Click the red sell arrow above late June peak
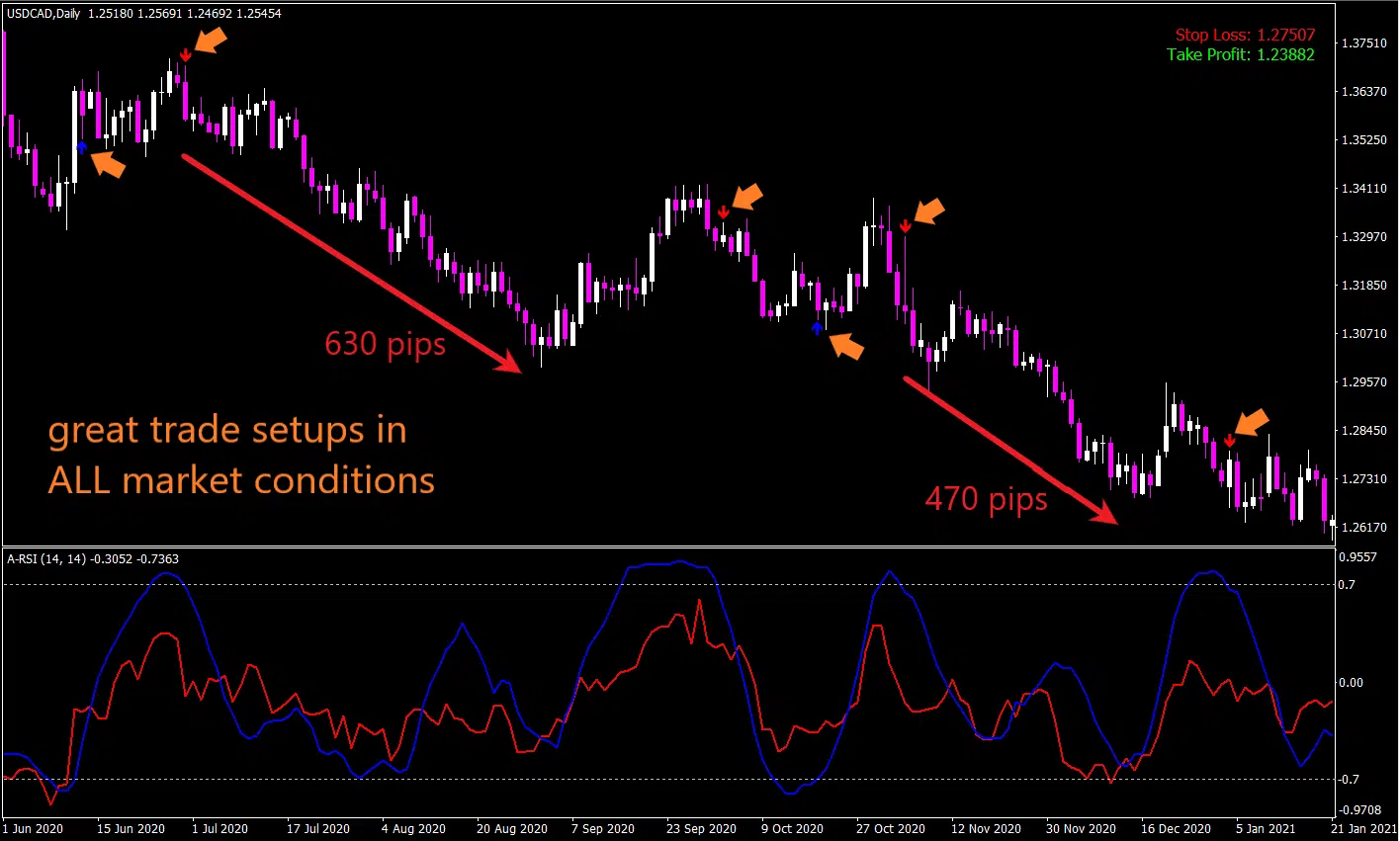 point(185,54)
